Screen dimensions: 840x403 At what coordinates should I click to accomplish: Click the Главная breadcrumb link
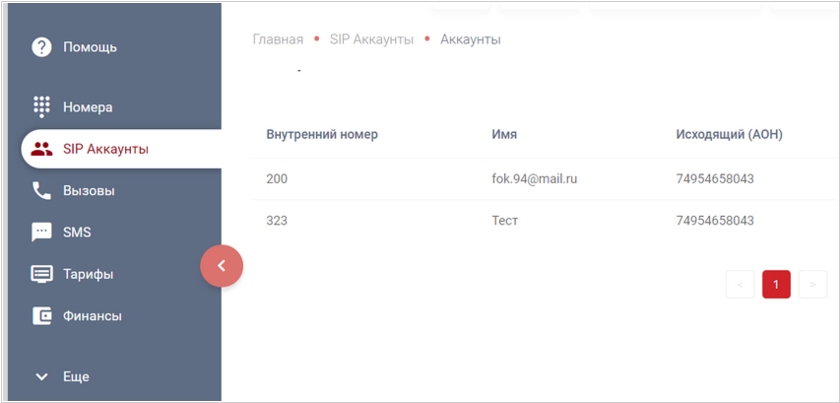point(278,39)
